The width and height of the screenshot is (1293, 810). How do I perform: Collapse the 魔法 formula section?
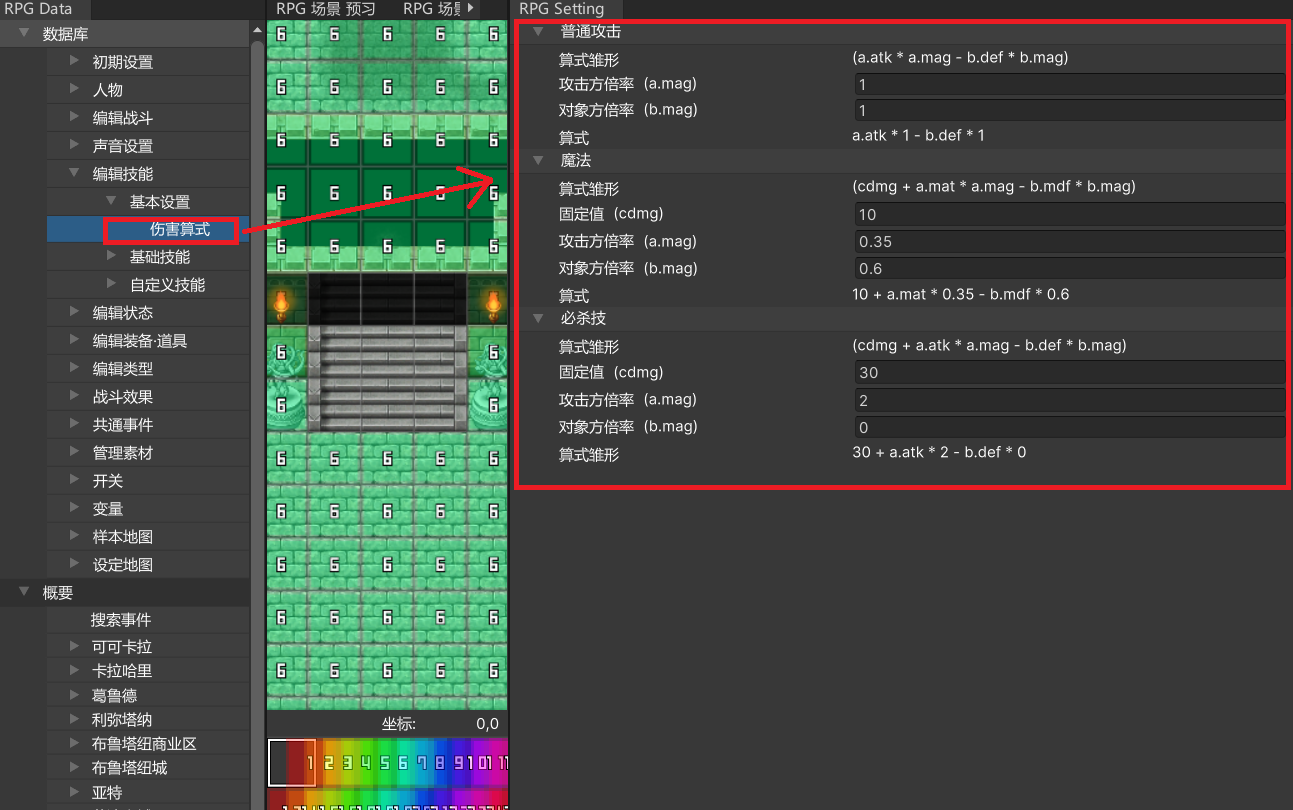tap(539, 160)
